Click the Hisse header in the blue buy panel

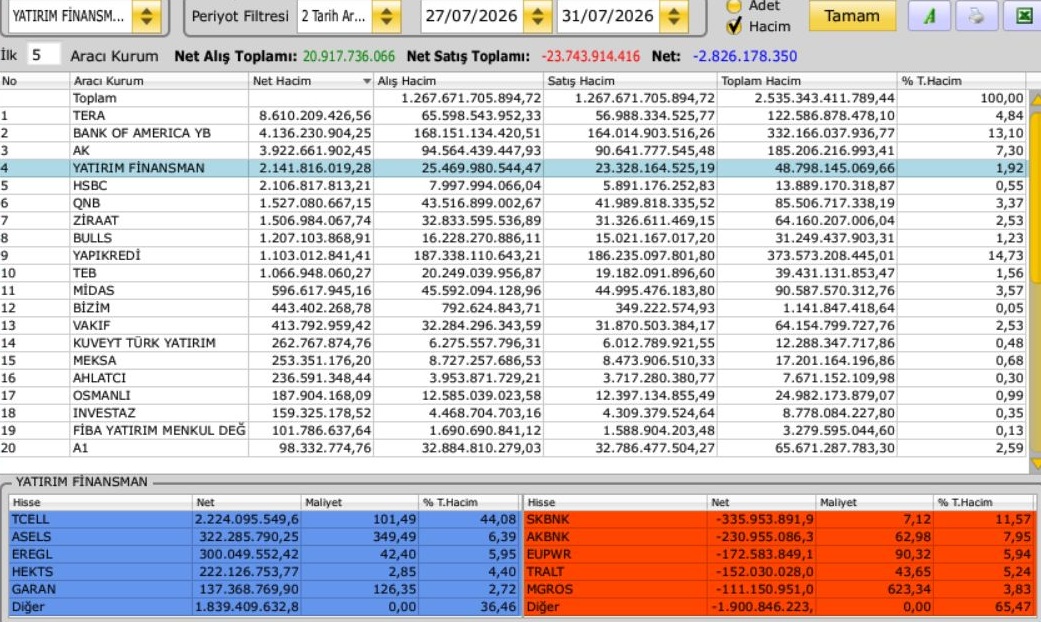(101, 503)
